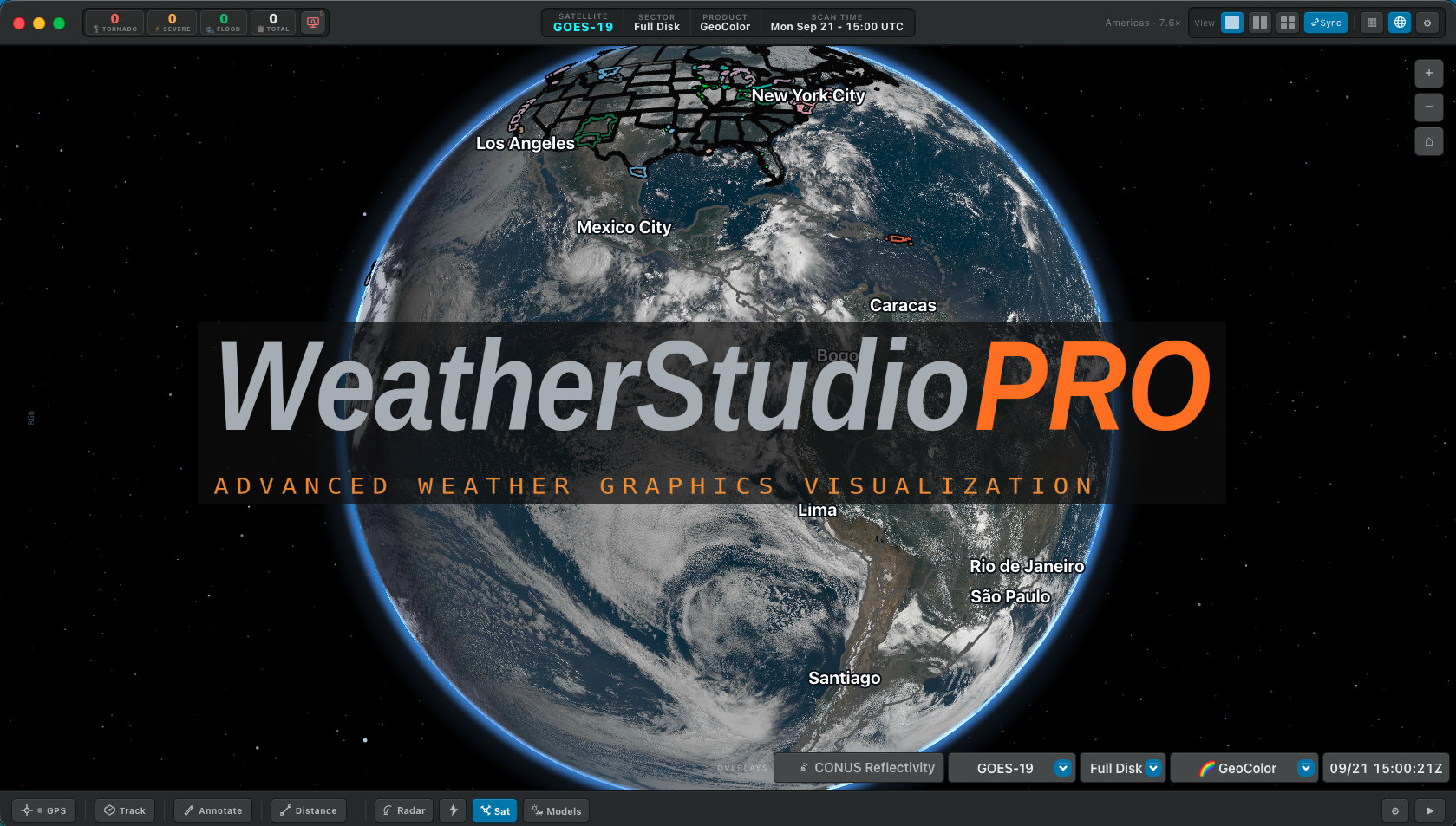The height and width of the screenshot is (826, 1456).
Task: Click the Mexico City map label
Action: point(624,227)
